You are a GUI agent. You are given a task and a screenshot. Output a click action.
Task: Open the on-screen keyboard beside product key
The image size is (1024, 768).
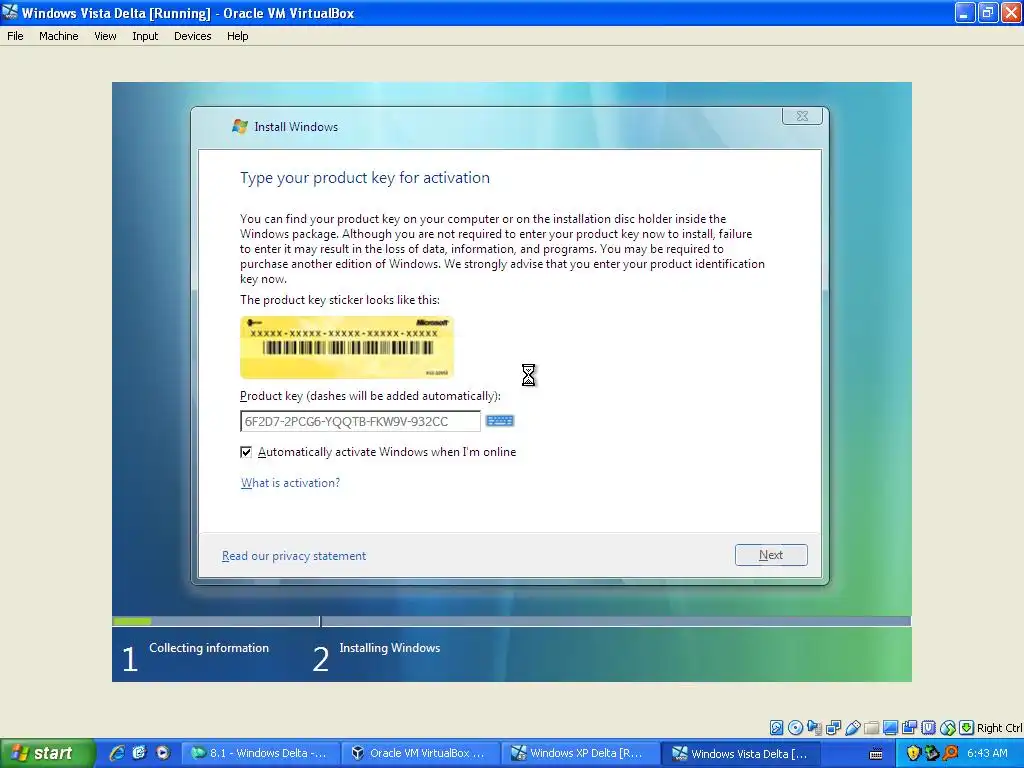tap(500, 421)
